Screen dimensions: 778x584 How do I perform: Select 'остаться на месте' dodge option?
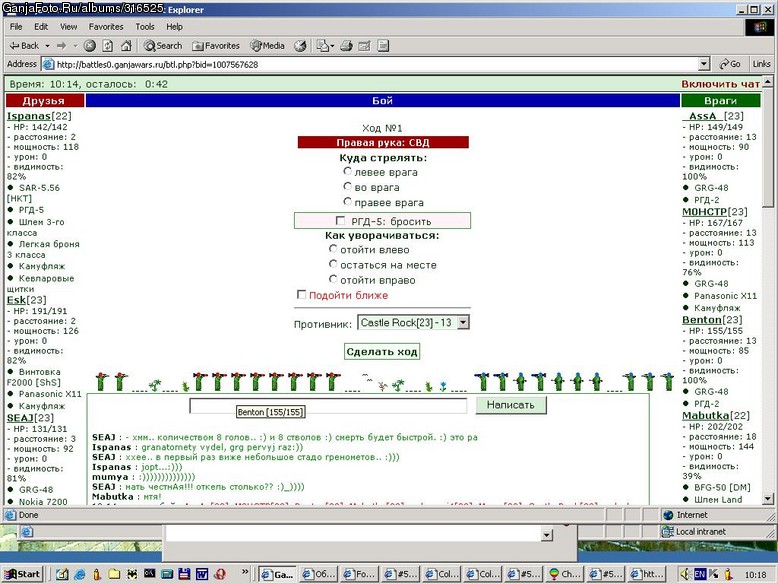[x=333, y=264]
